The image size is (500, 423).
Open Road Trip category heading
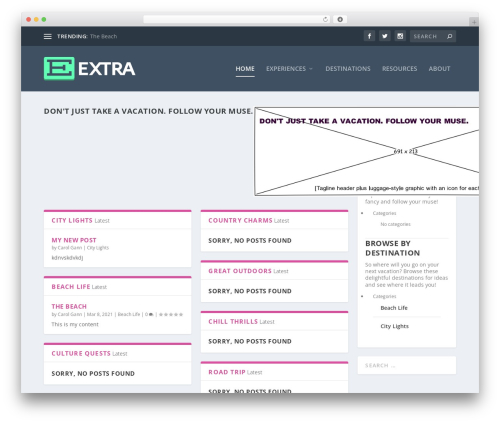227,372
